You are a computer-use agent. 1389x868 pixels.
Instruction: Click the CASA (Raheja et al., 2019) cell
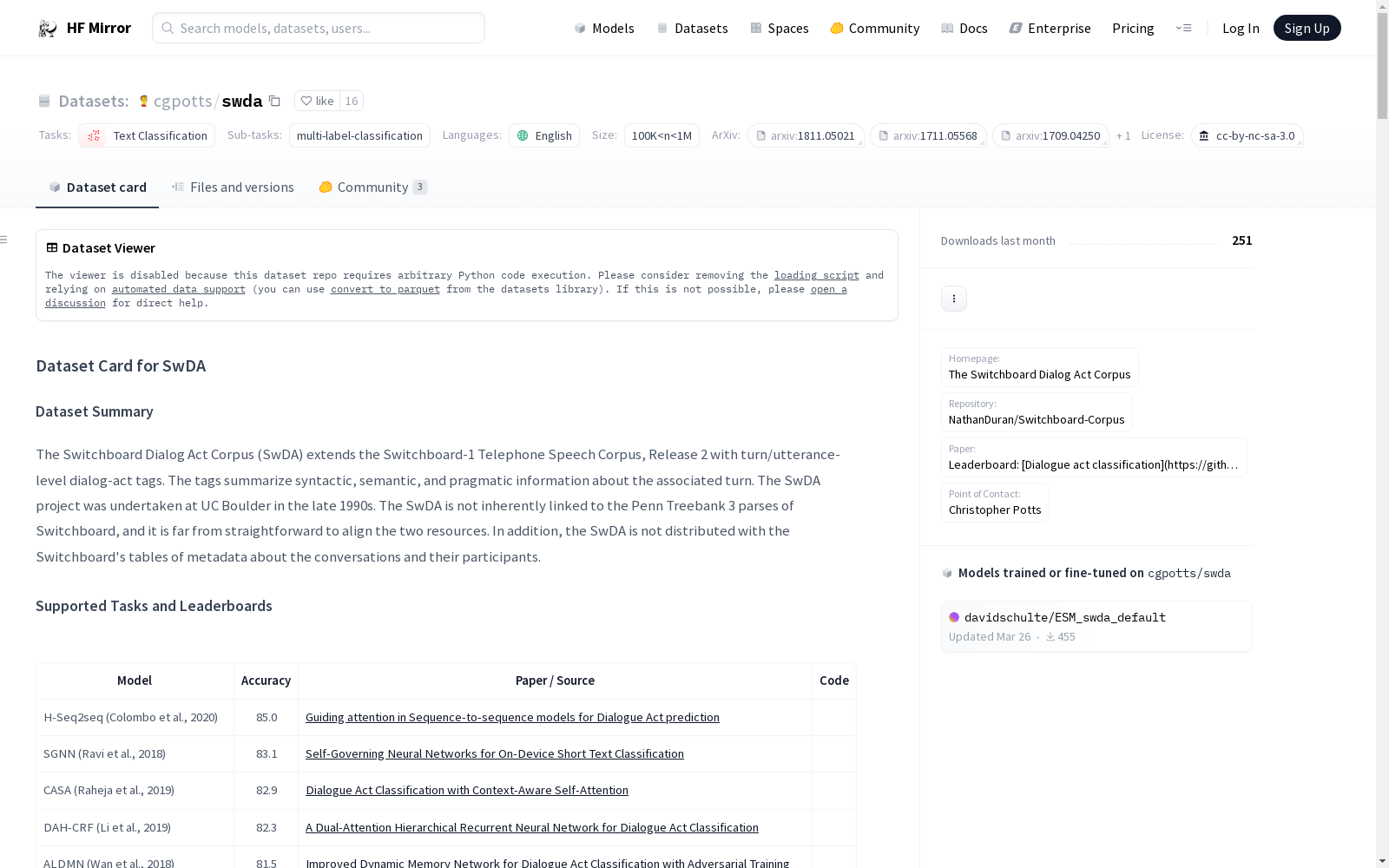click(x=135, y=790)
